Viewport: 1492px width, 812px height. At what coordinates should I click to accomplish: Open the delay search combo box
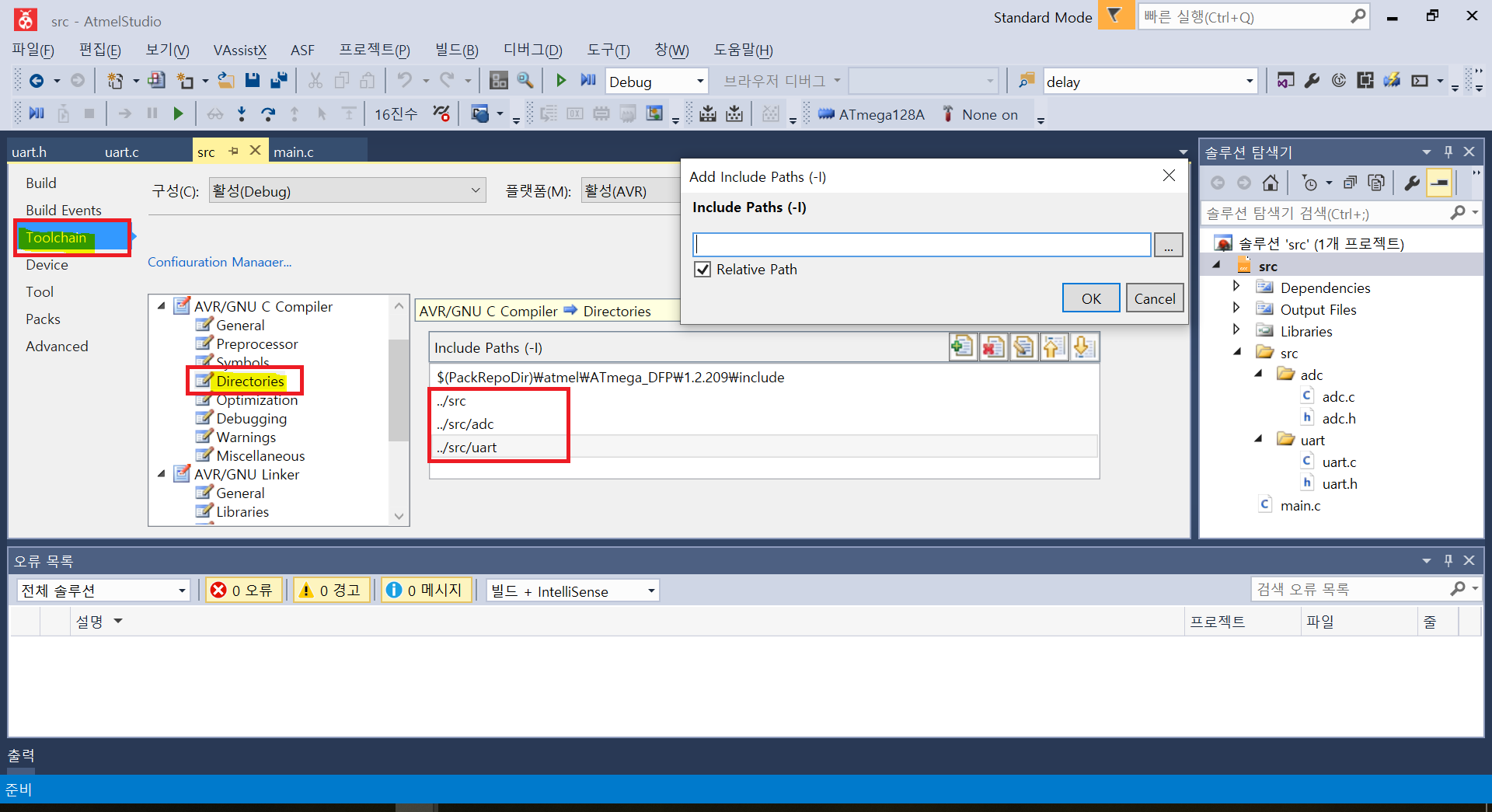pyautogui.click(x=1250, y=81)
